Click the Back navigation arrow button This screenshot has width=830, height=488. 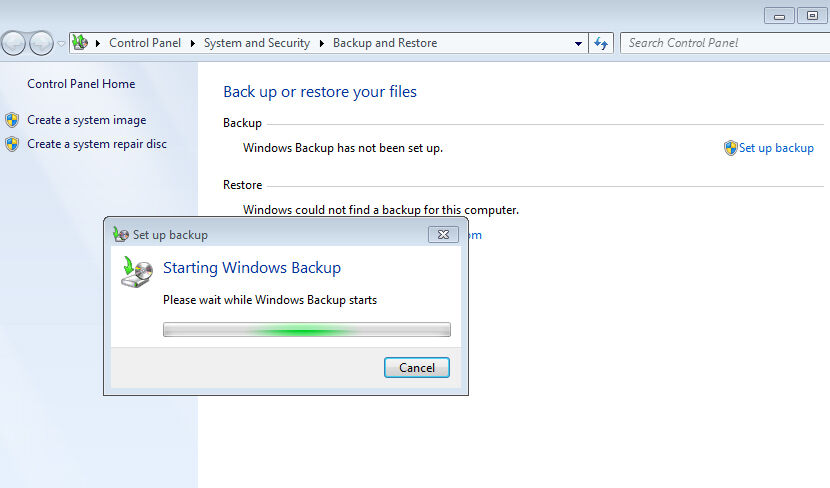[13, 43]
